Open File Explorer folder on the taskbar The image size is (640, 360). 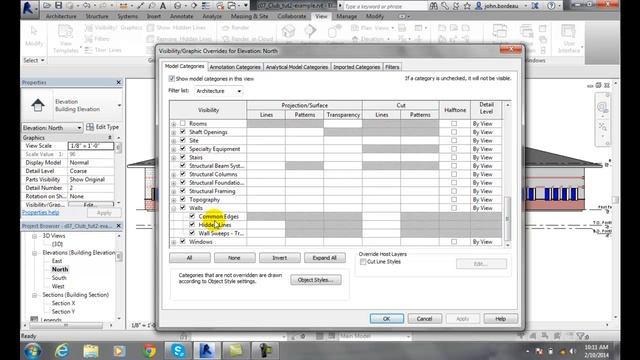tap(91, 351)
